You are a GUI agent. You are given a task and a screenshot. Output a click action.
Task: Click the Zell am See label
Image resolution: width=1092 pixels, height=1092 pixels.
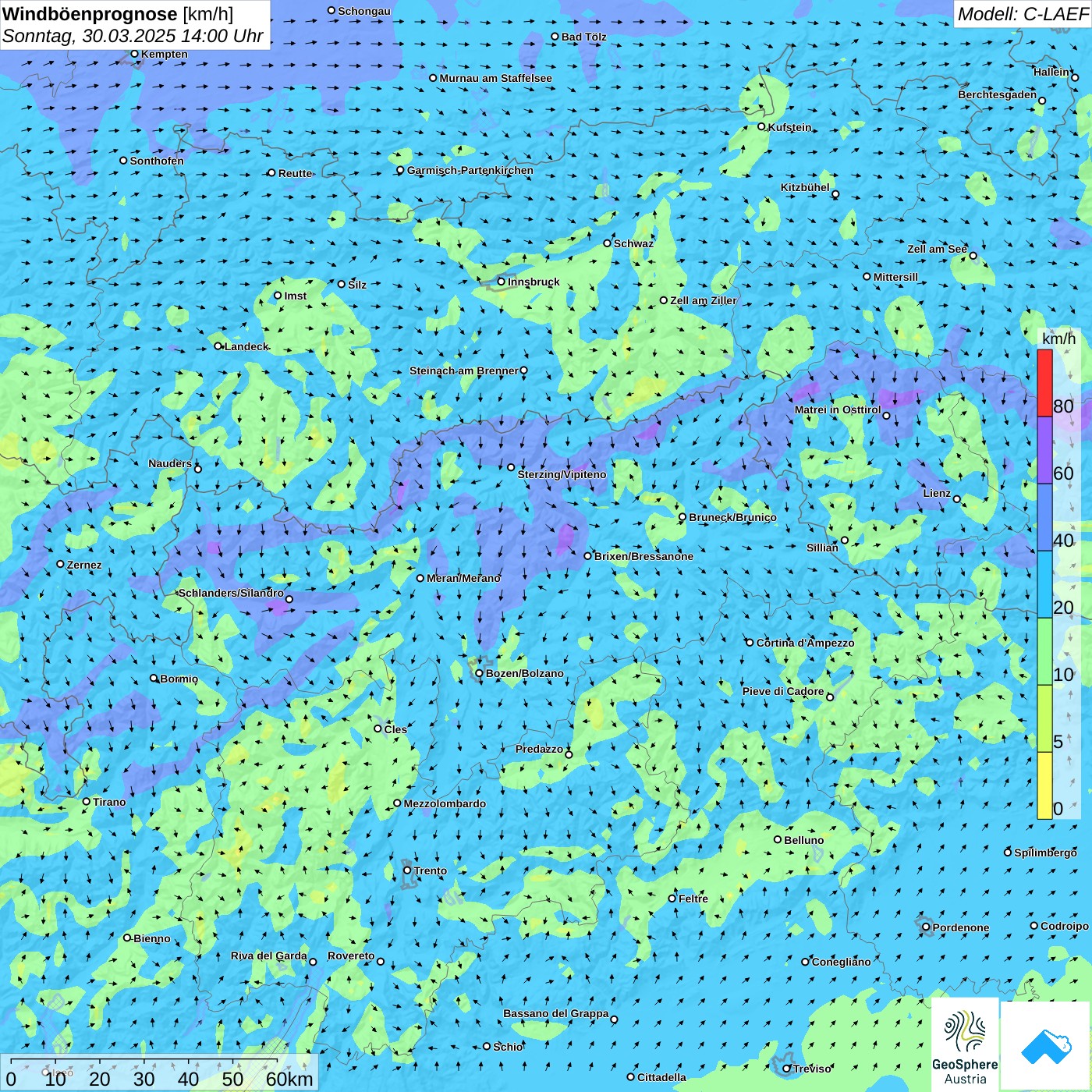pyautogui.click(x=937, y=249)
